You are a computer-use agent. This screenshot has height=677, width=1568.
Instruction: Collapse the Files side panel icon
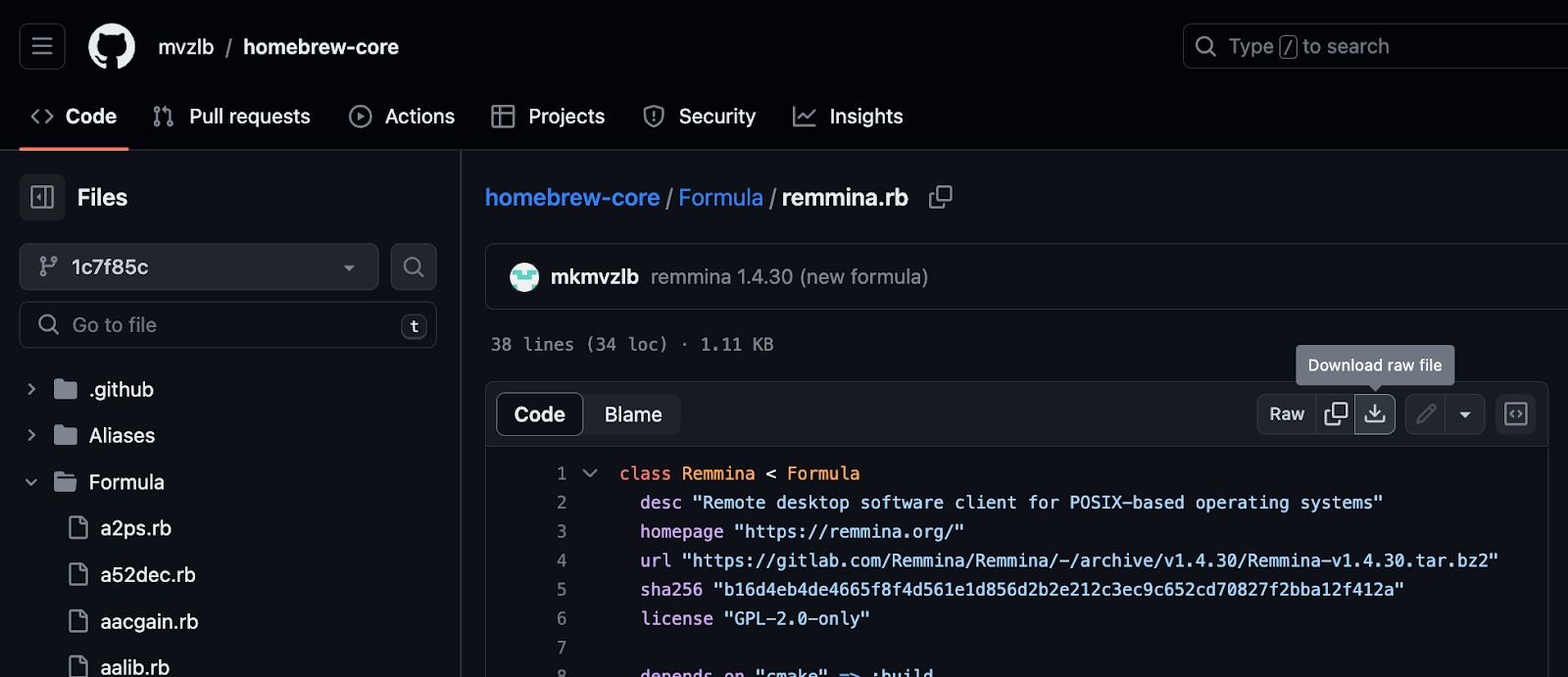point(42,198)
